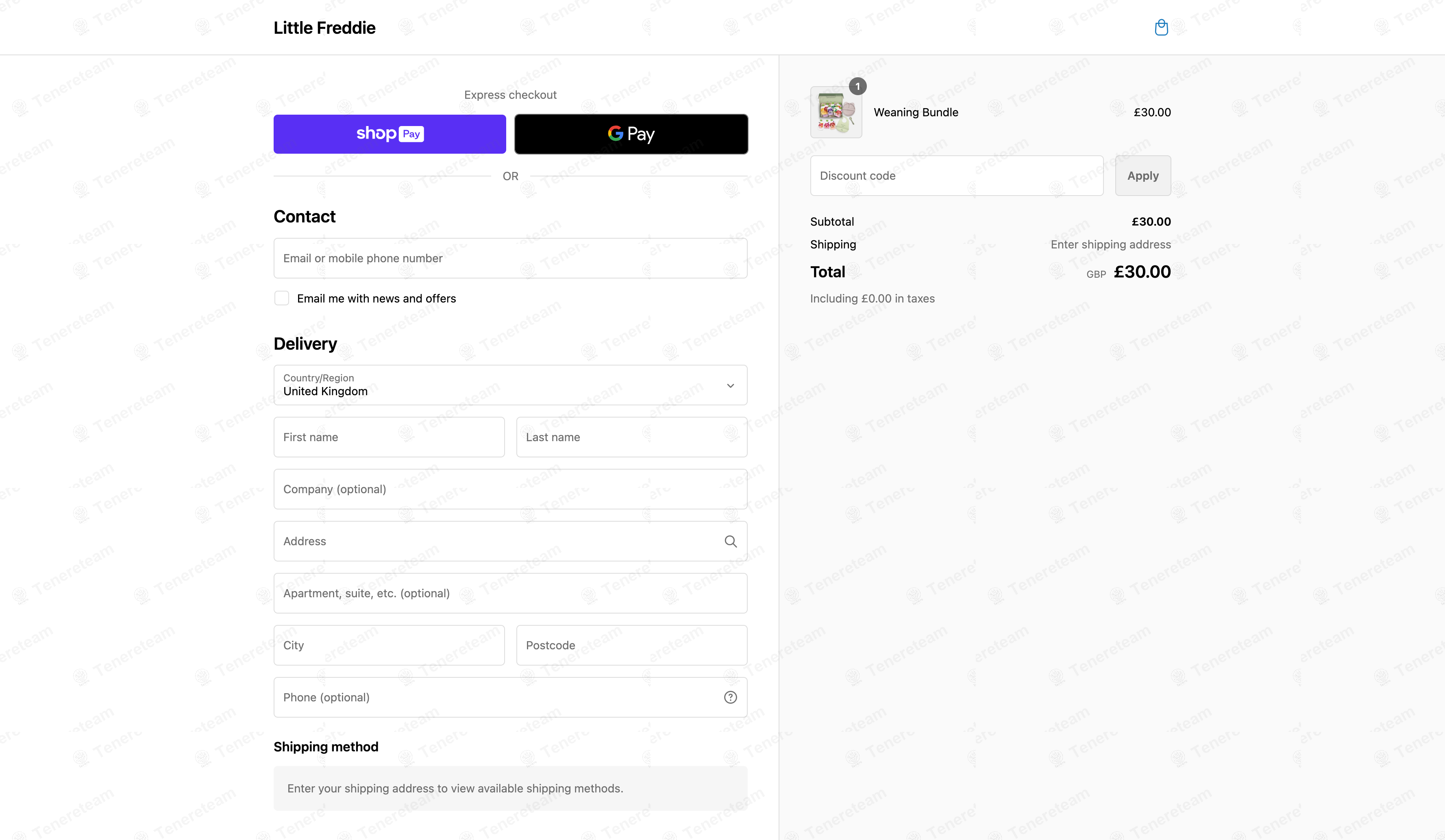The height and width of the screenshot is (840, 1445).
Task: Open the shopping bag cart icon
Action: click(x=1161, y=28)
